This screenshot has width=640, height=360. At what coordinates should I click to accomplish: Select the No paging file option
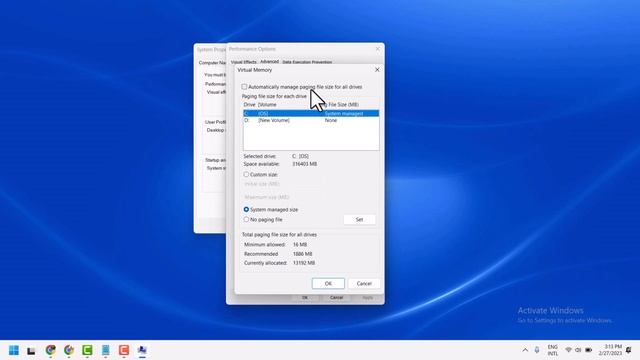tap(246, 220)
